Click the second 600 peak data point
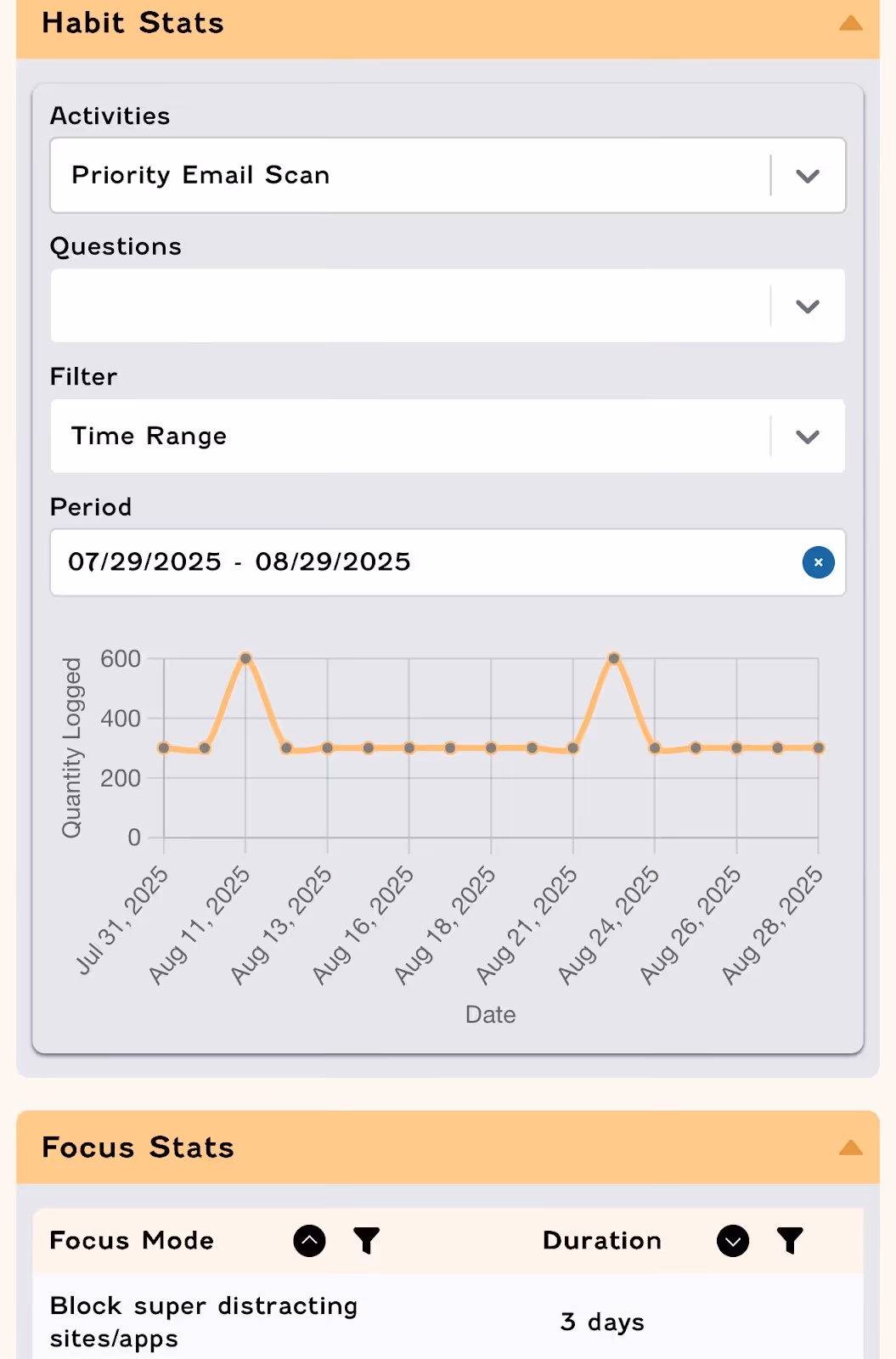This screenshot has width=896, height=1359. [x=614, y=658]
